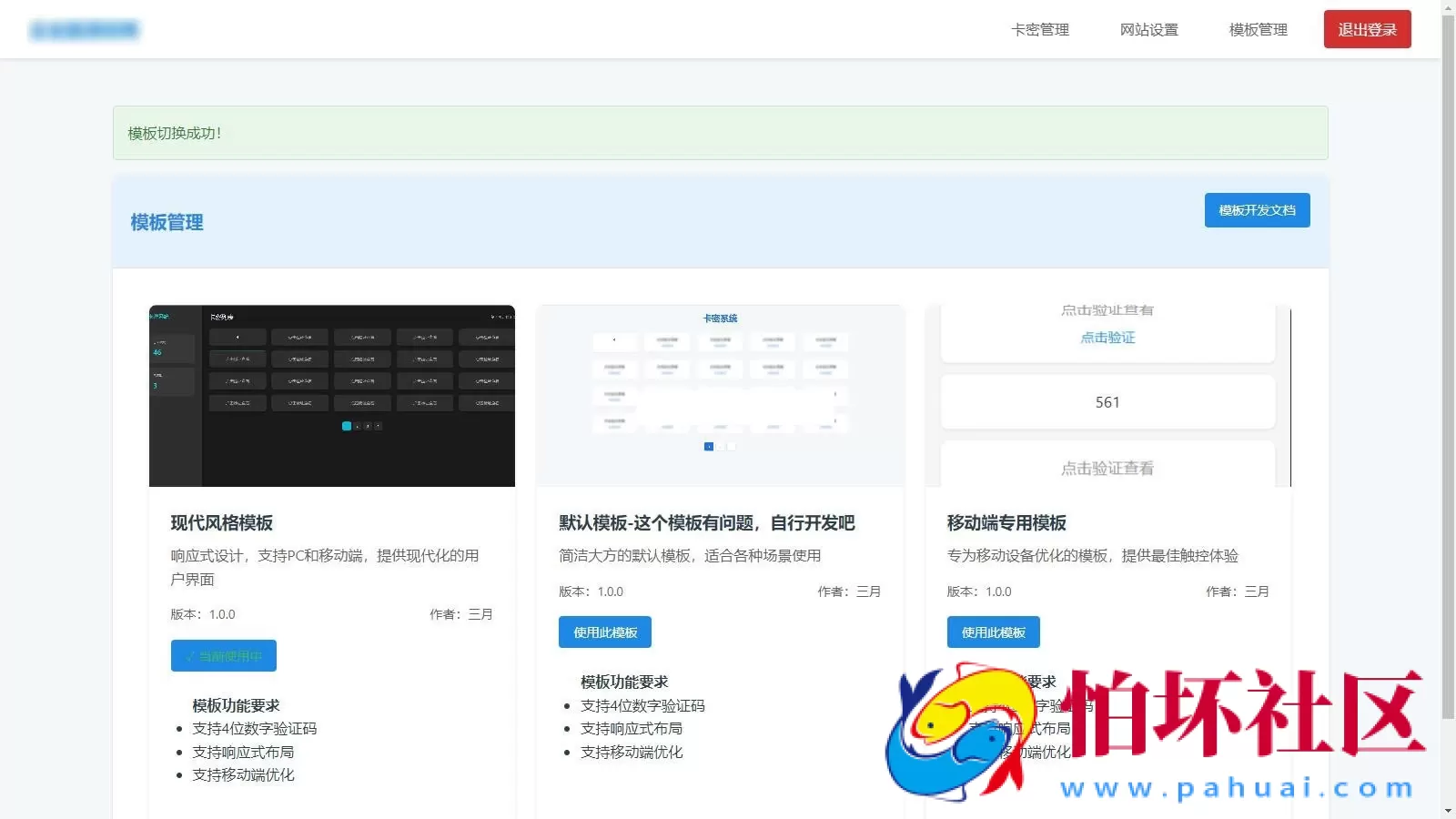The height and width of the screenshot is (819, 1456).
Task: Click the 点击验证查看 card in the mobile preview
Action: [1107, 468]
